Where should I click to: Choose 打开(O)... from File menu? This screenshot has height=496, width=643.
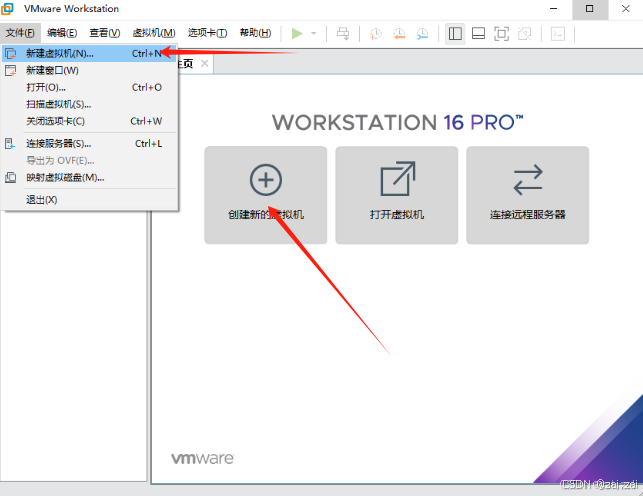(89, 87)
